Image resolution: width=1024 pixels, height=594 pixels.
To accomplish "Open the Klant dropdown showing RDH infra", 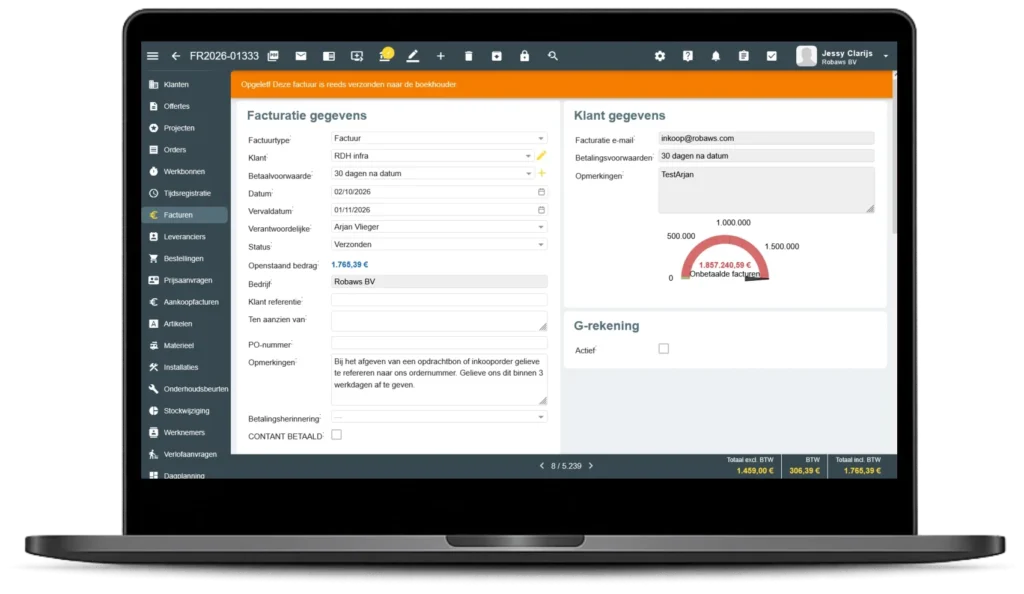I will pos(432,156).
